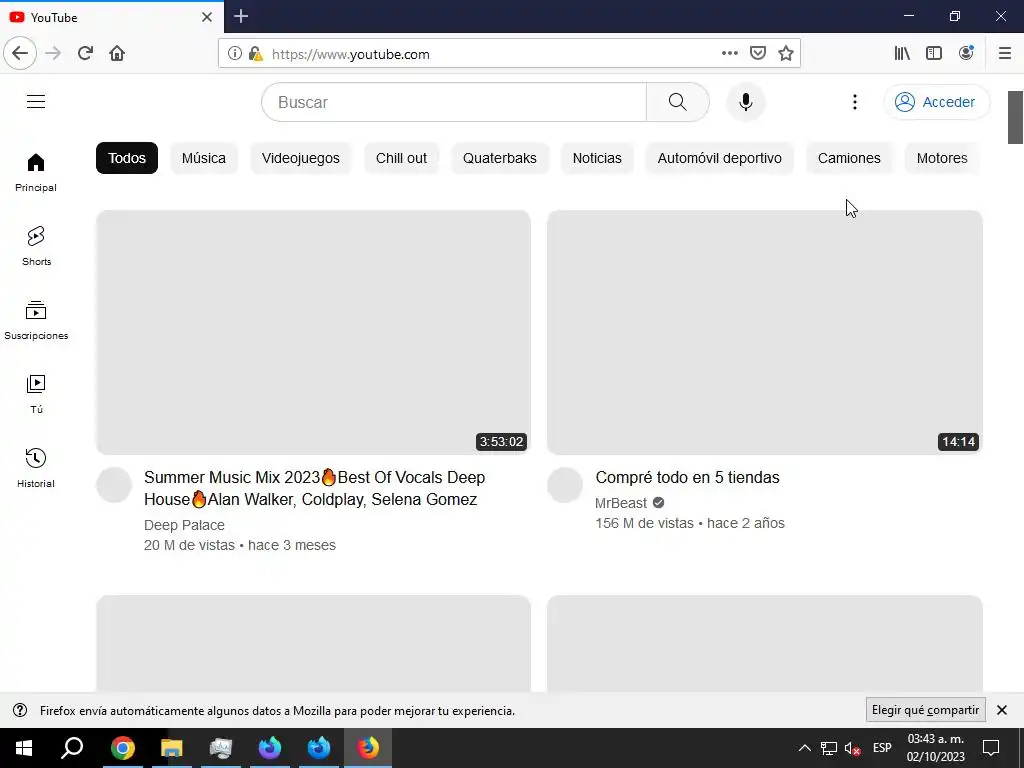Viewport: 1024px width, 768px height.
Task: Bookmark this page with star icon
Action: 786,54
